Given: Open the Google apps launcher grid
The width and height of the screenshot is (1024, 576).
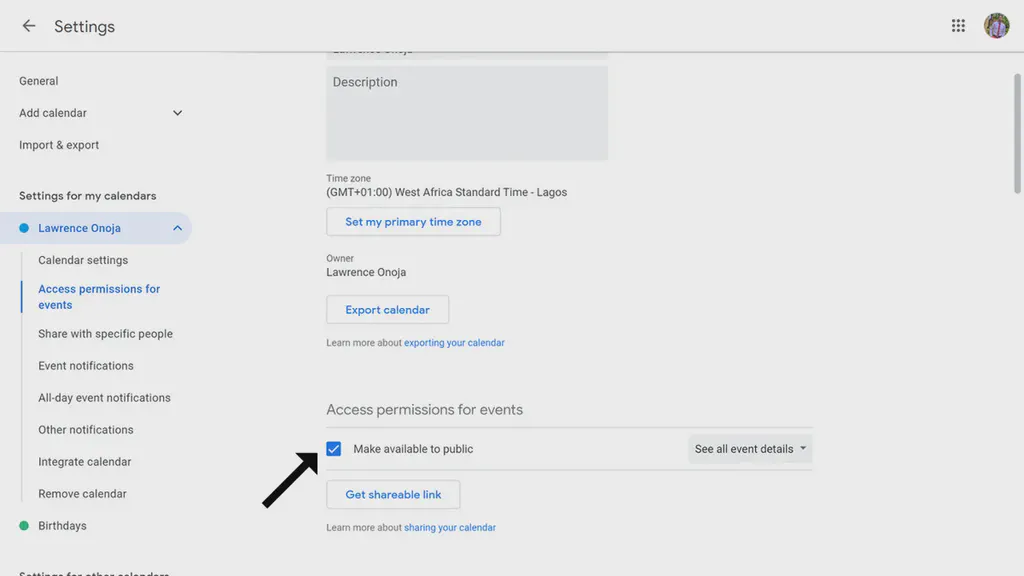Looking at the screenshot, I should pos(957,25).
